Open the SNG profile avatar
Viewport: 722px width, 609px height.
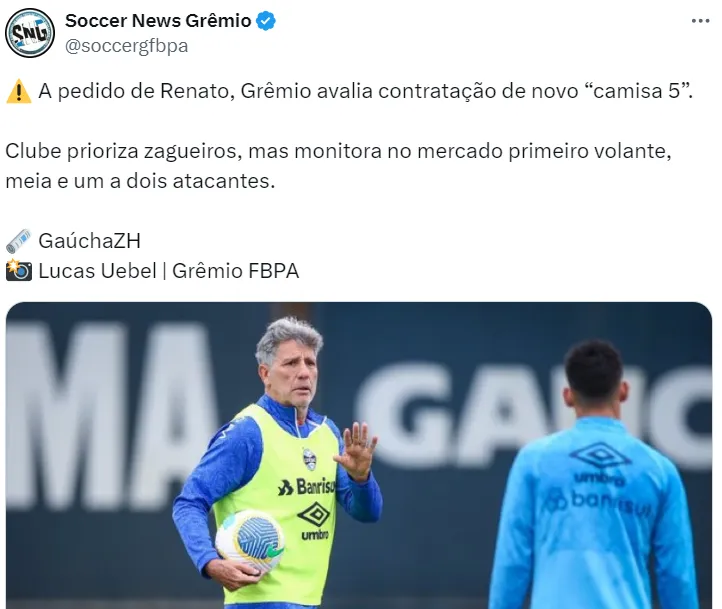click(x=30, y=33)
